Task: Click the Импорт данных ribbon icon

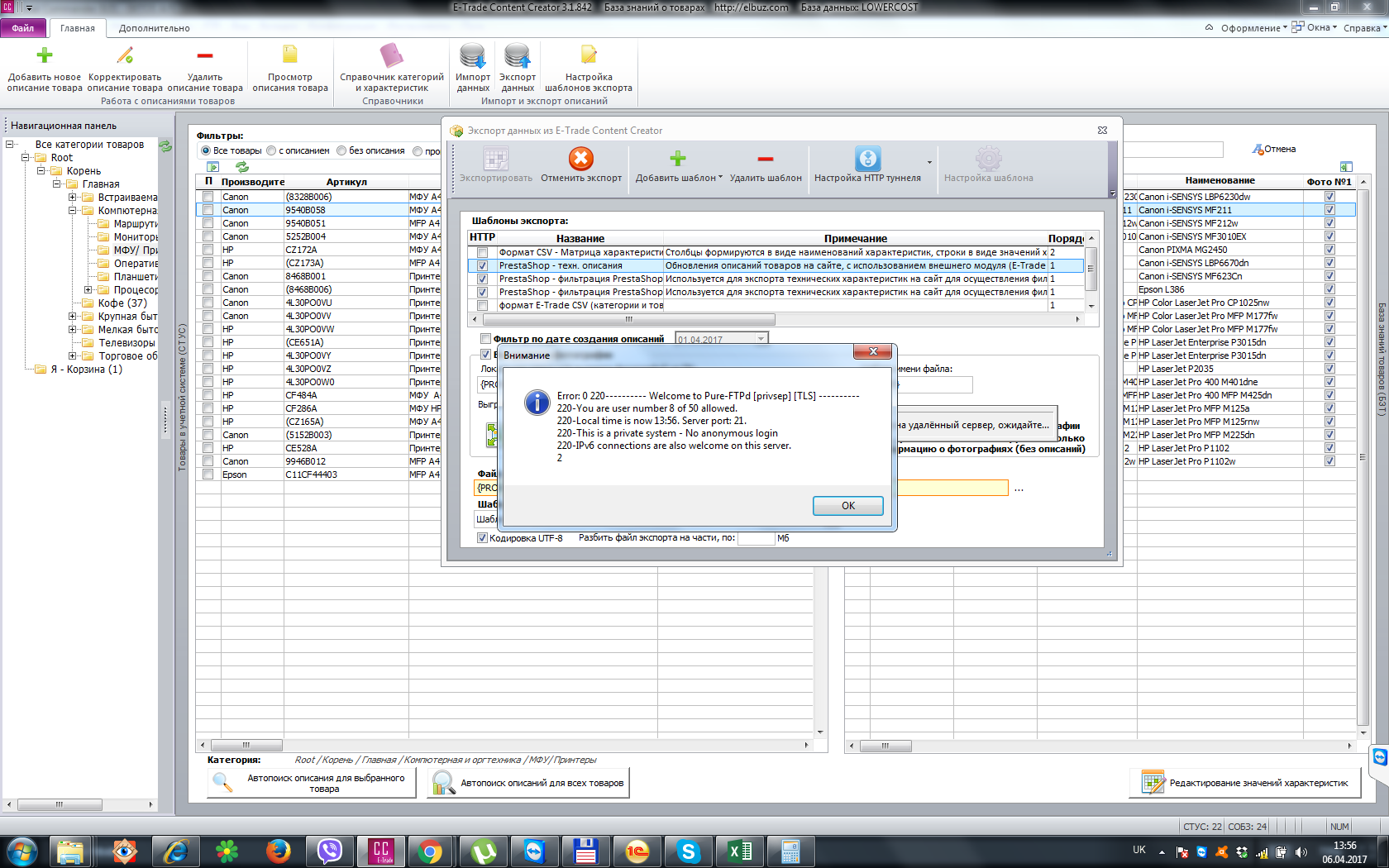Action: pyautogui.click(x=473, y=55)
